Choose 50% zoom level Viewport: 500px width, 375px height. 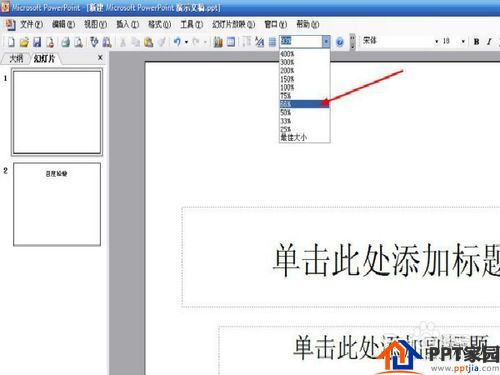point(305,112)
